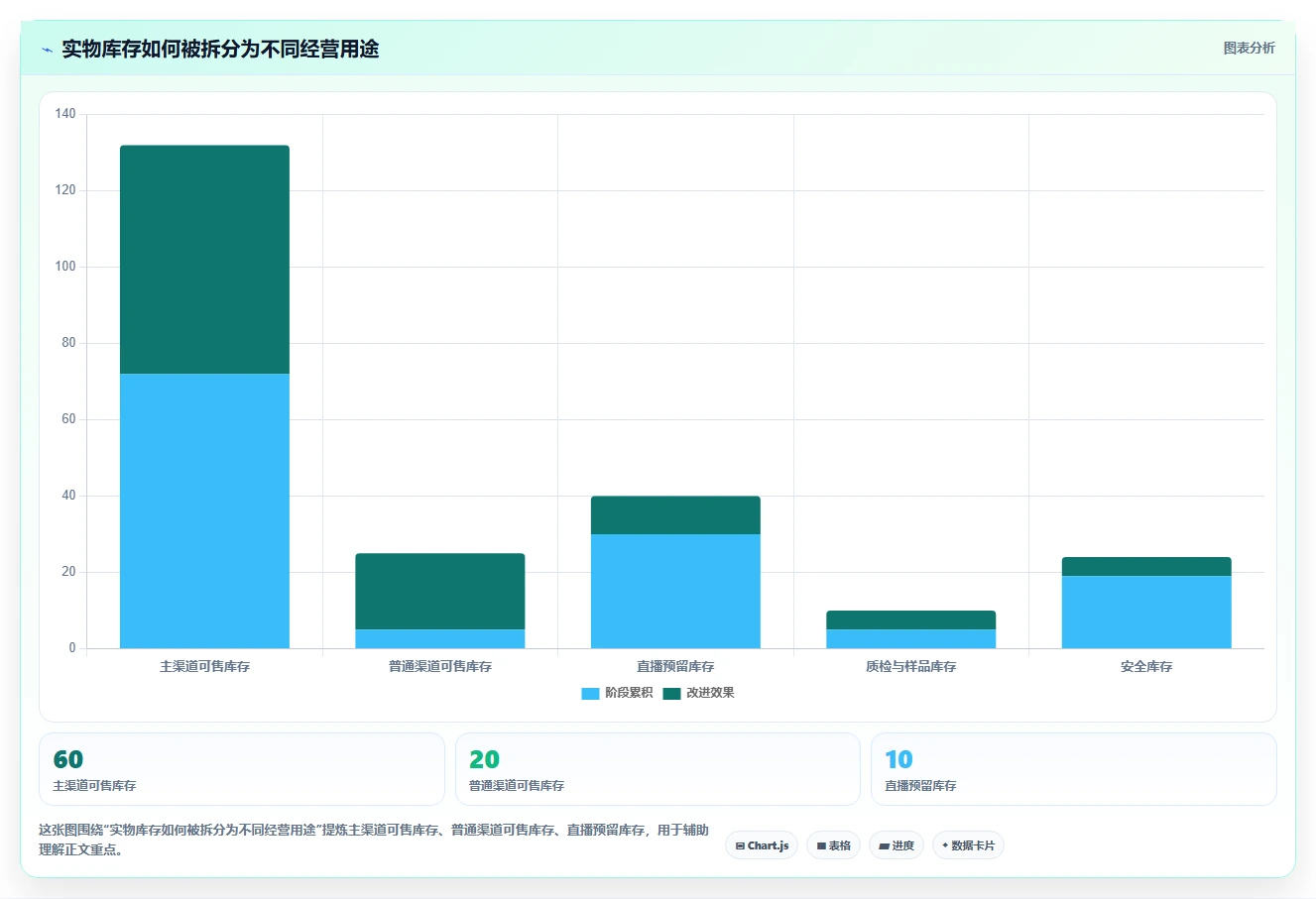This screenshot has height=899, width=1316.
Task: Open the stat card showing 20
Action: click(x=658, y=769)
